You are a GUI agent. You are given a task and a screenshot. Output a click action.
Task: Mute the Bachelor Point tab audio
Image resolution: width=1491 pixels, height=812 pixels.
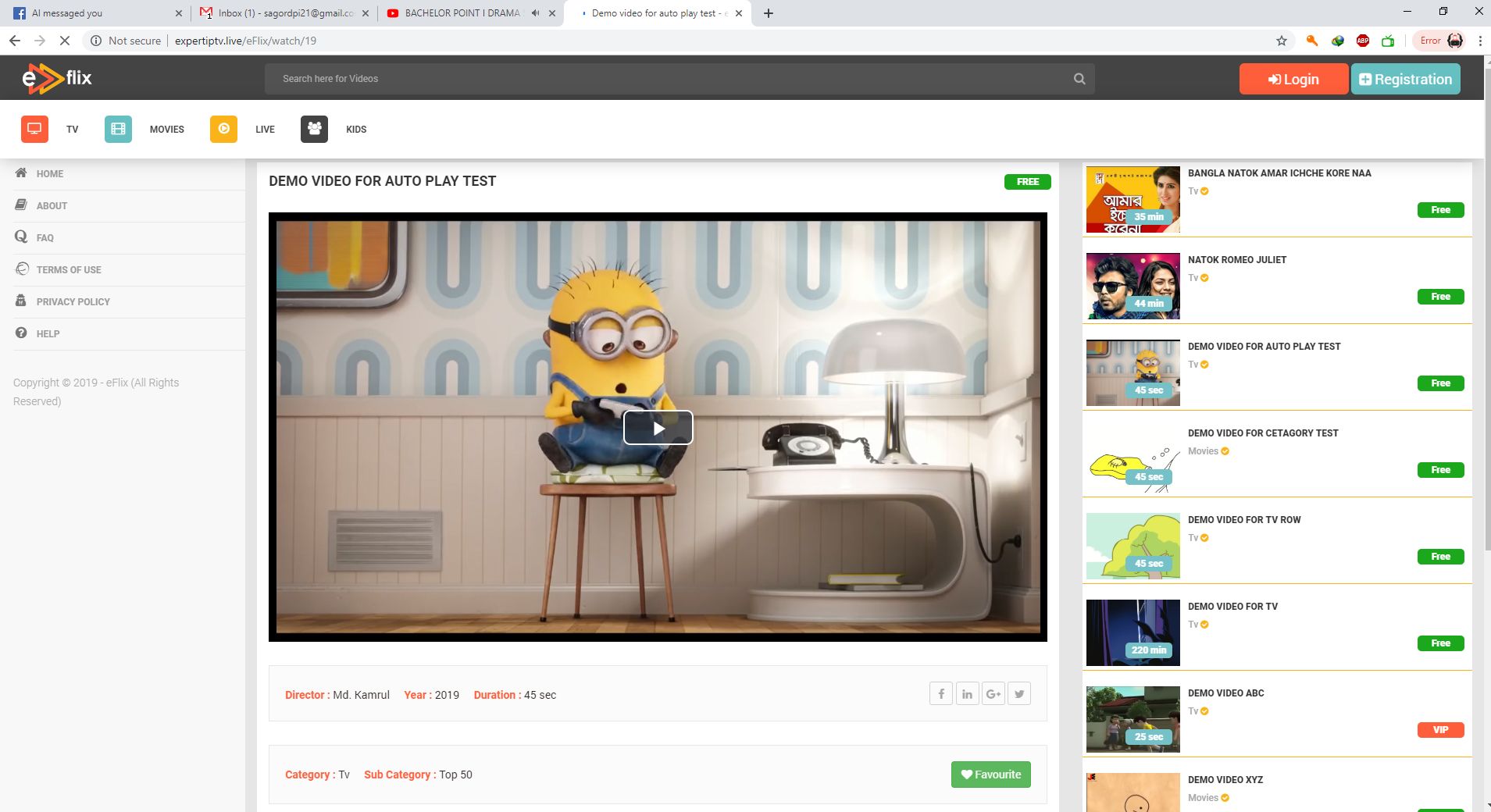coord(535,13)
